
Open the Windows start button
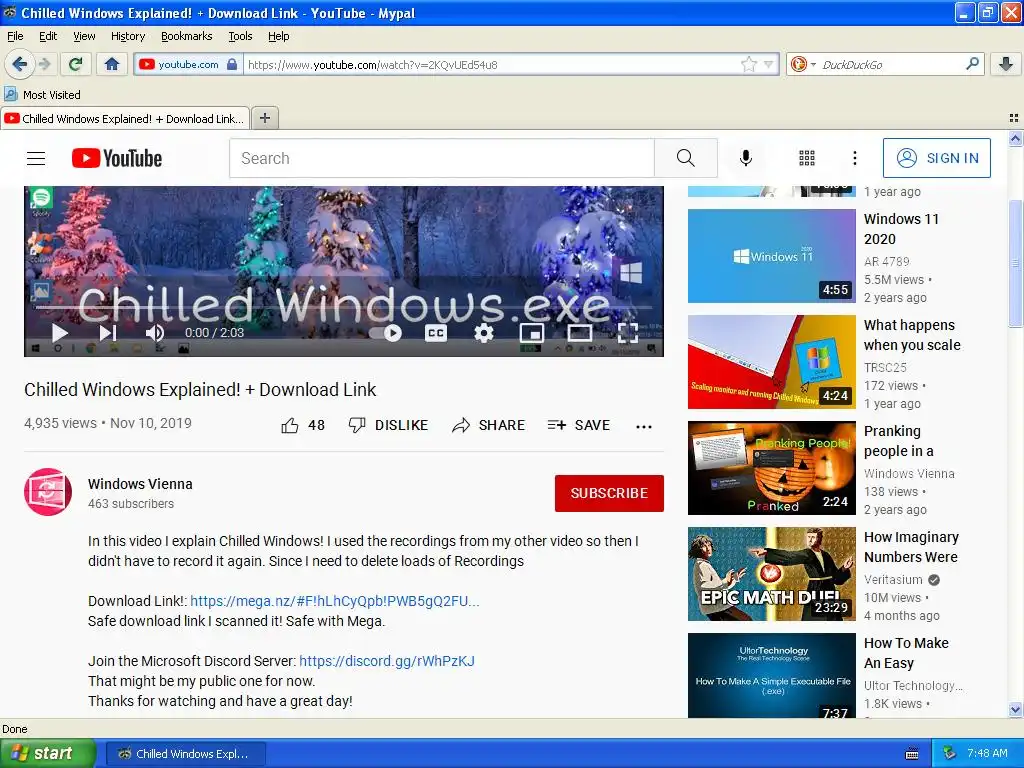48,754
